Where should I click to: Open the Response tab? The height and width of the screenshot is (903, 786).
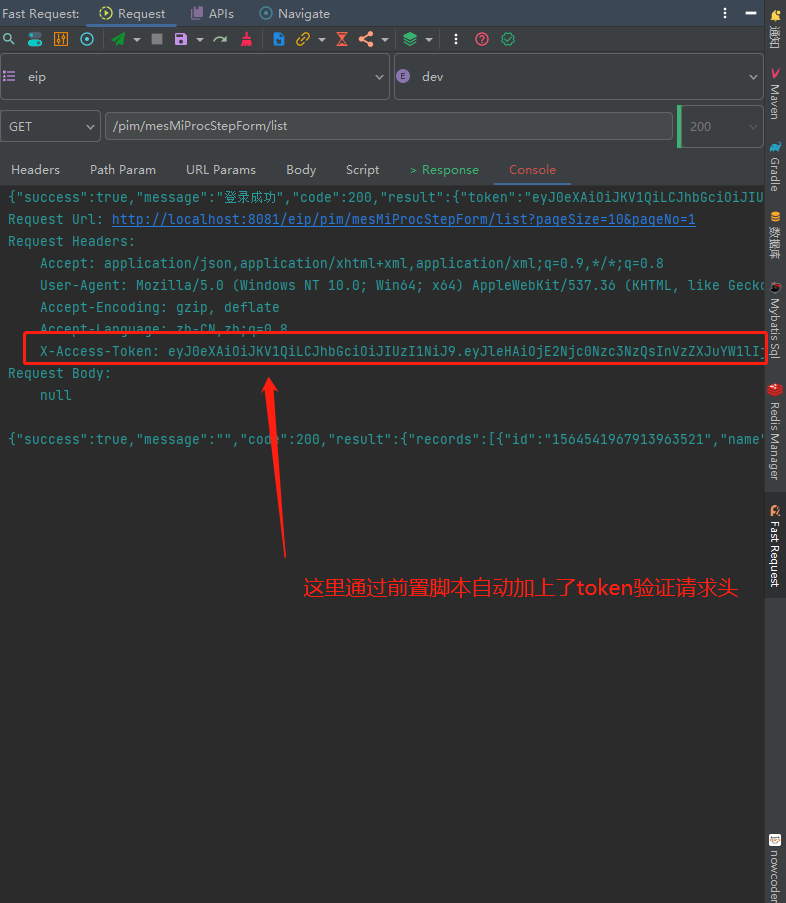point(445,170)
